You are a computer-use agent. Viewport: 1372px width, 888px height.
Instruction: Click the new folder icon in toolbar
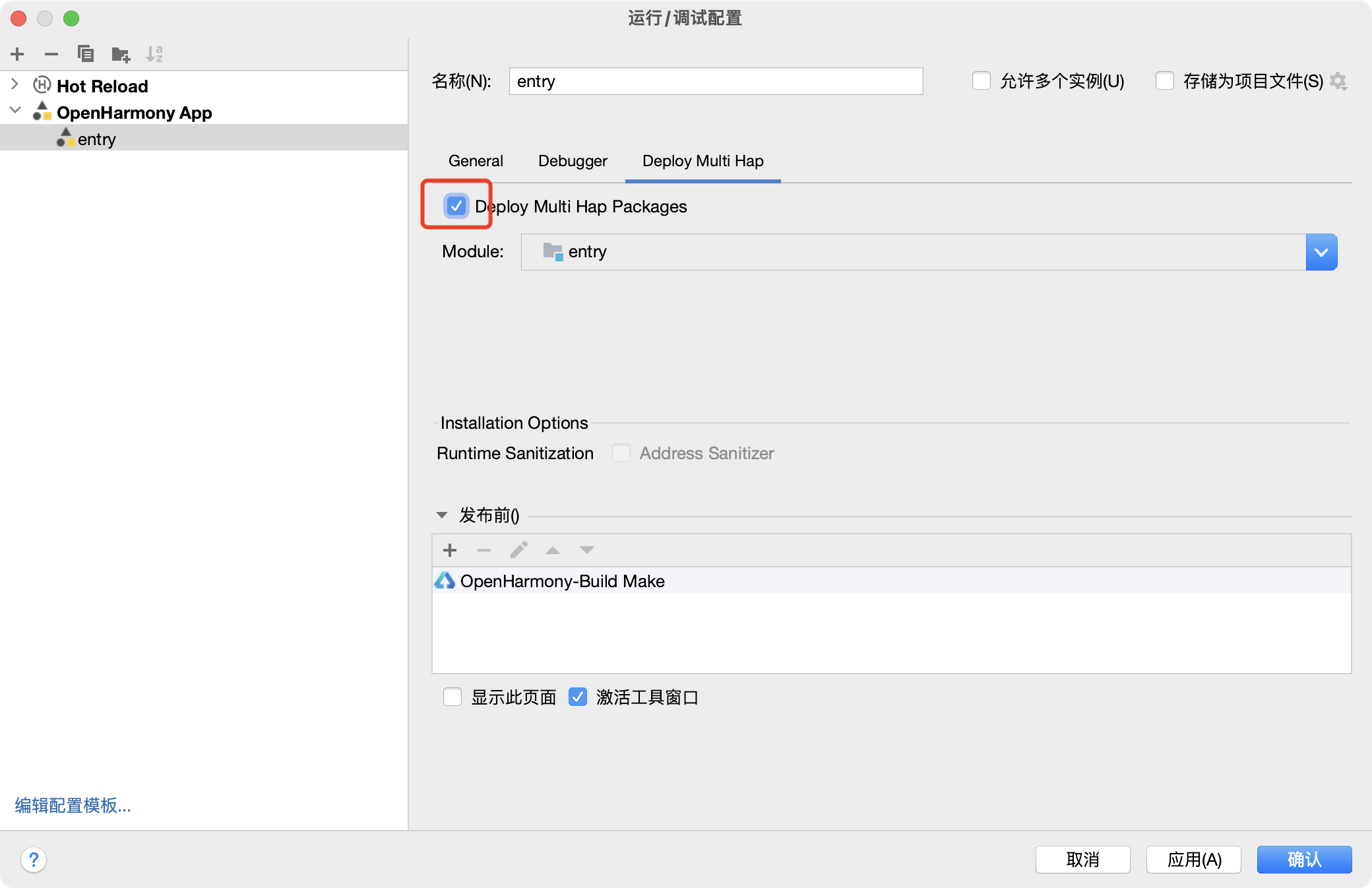point(121,54)
